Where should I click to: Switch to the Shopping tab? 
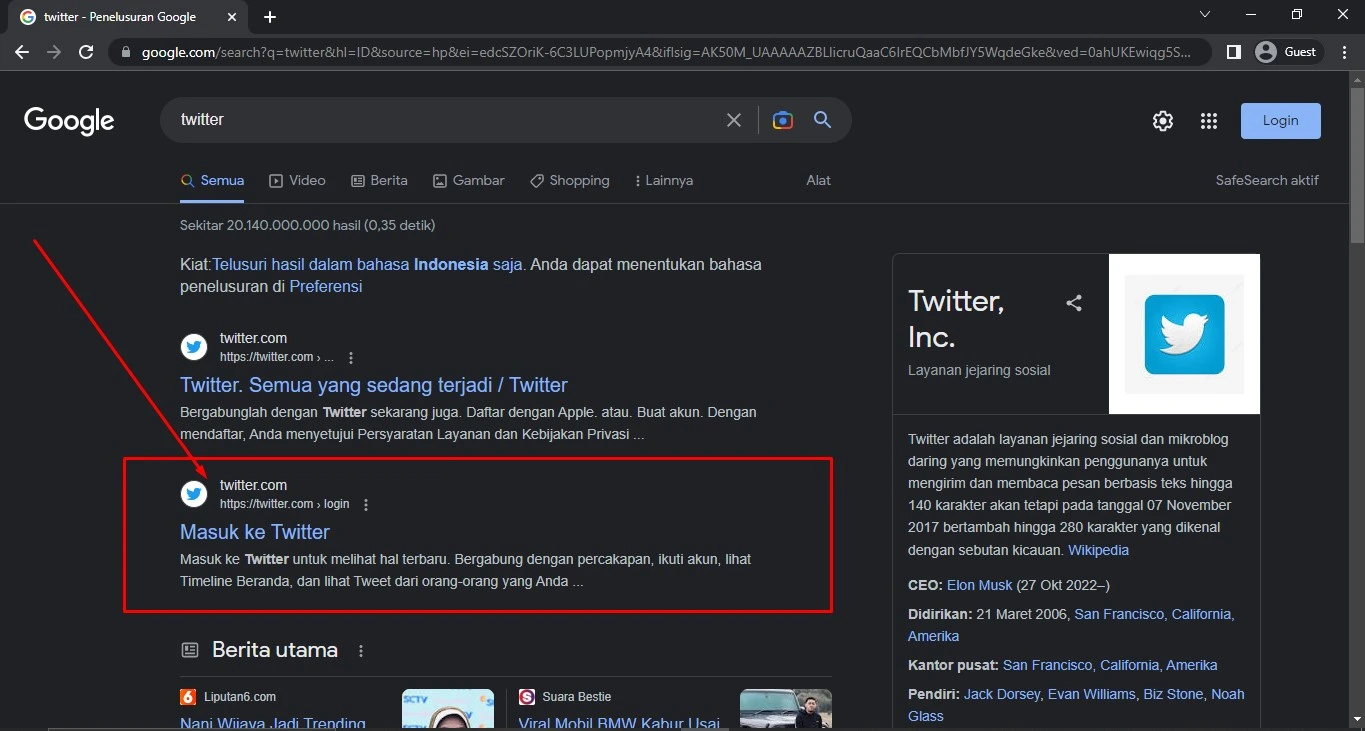[569, 181]
